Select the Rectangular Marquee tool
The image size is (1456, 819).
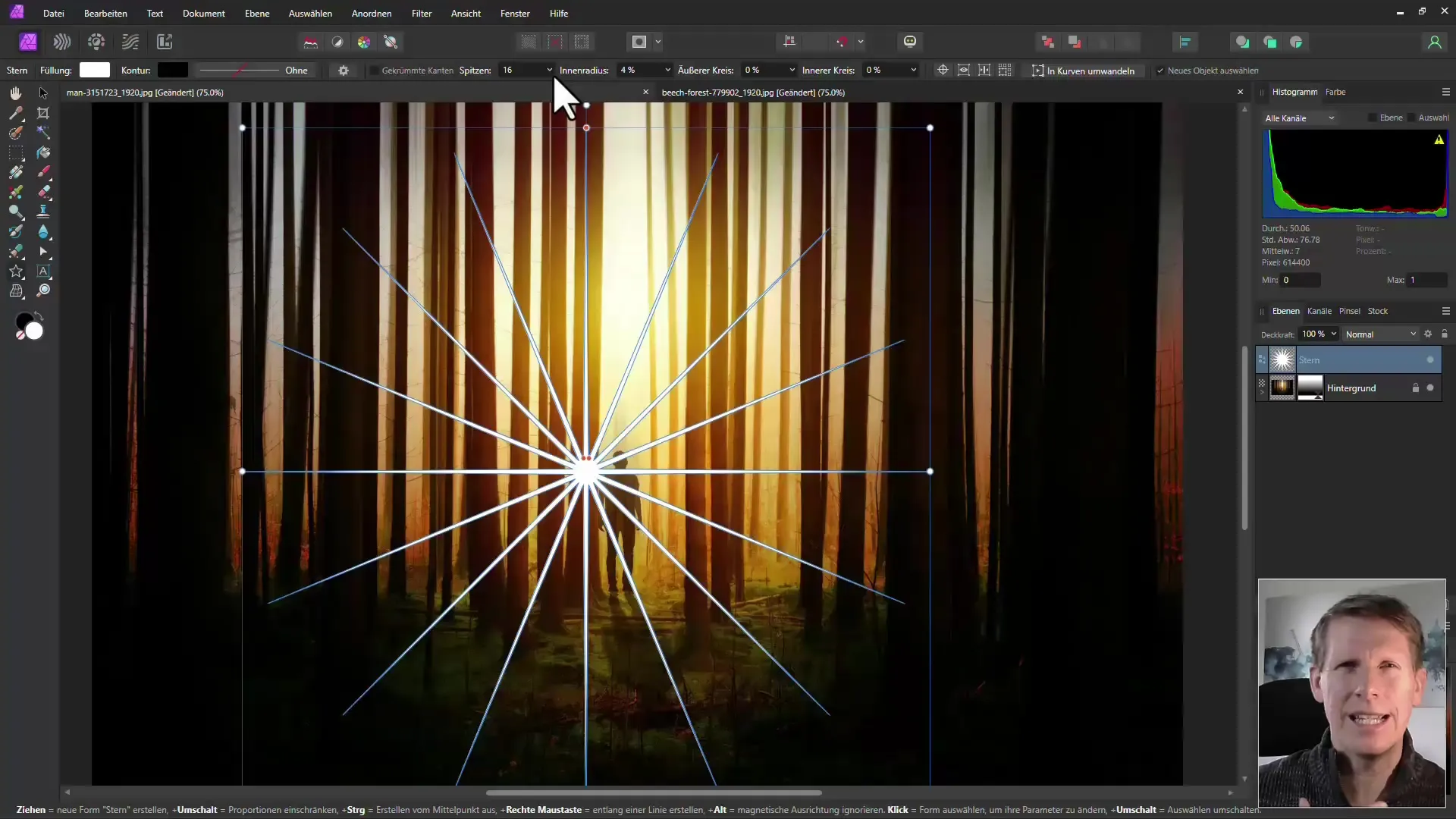pyautogui.click(x=15, y=152)
